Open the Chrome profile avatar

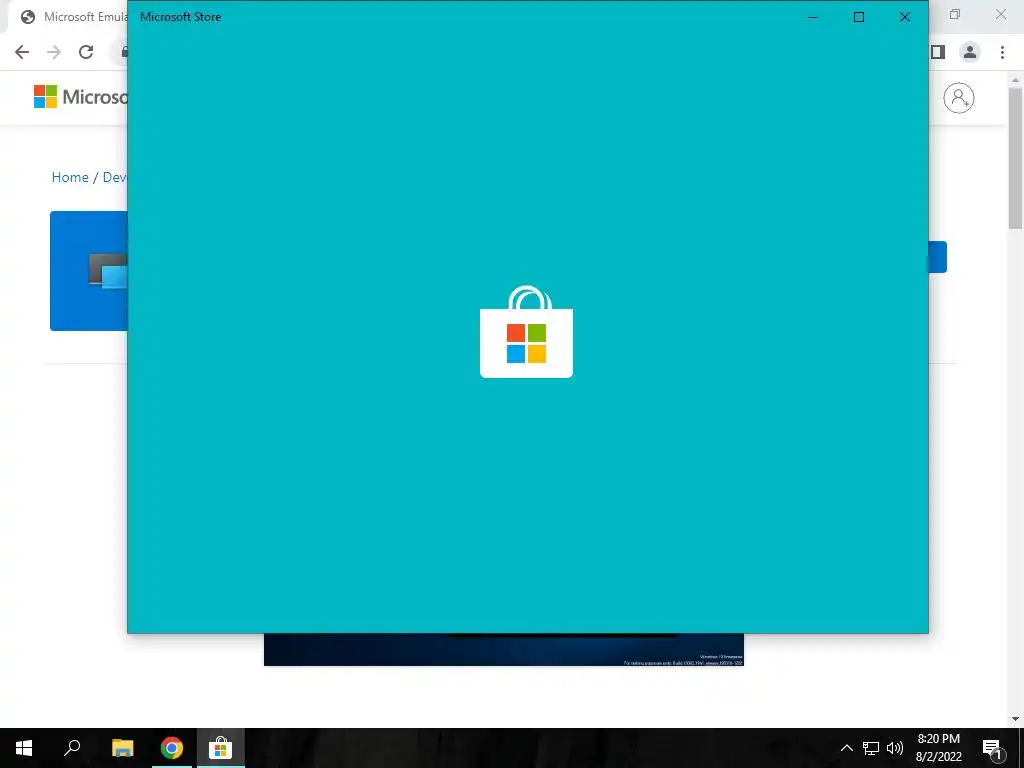point(970,52)
